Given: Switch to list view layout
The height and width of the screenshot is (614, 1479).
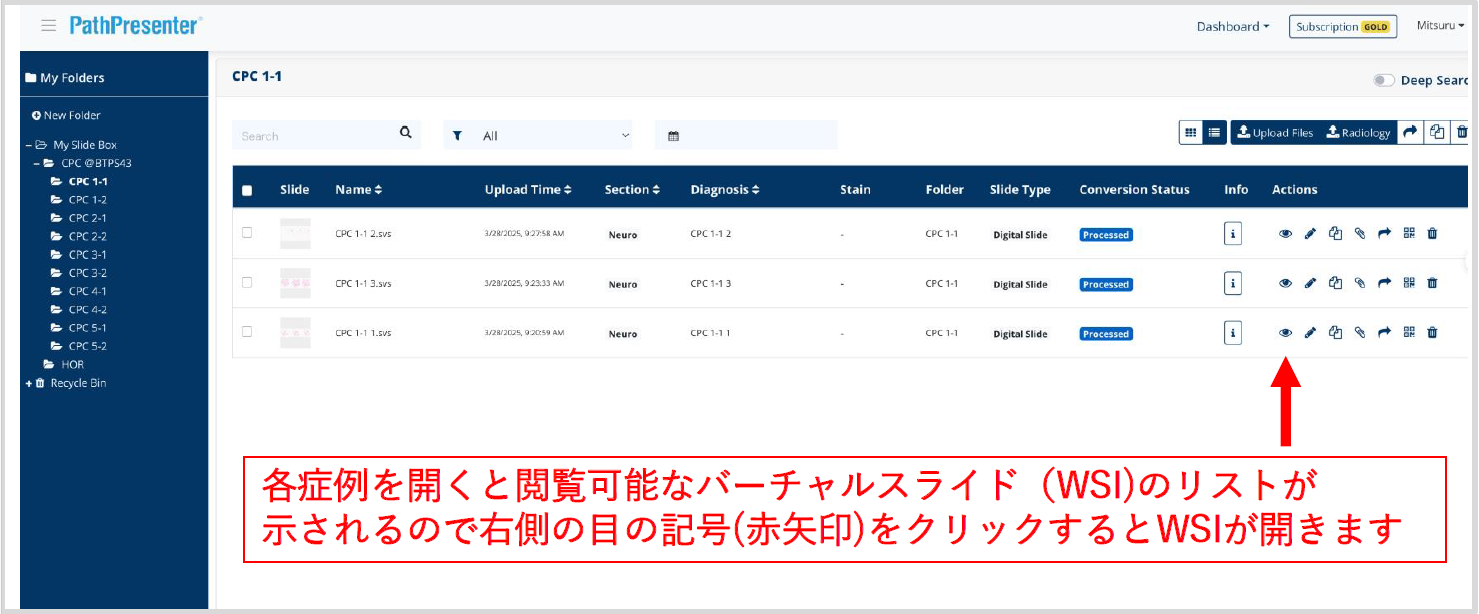Looking at the screenshot, I should [1215, 132].
